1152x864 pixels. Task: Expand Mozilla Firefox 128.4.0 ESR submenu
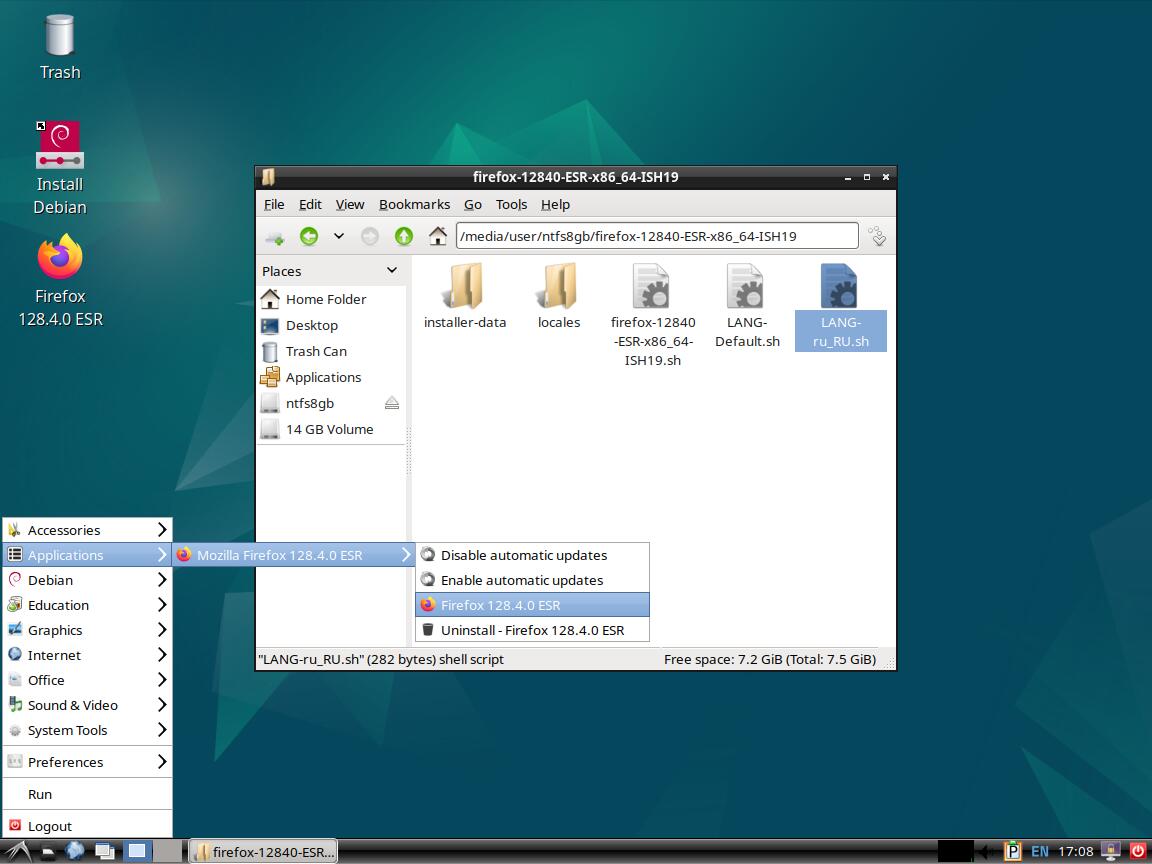(x=294, y=555)
